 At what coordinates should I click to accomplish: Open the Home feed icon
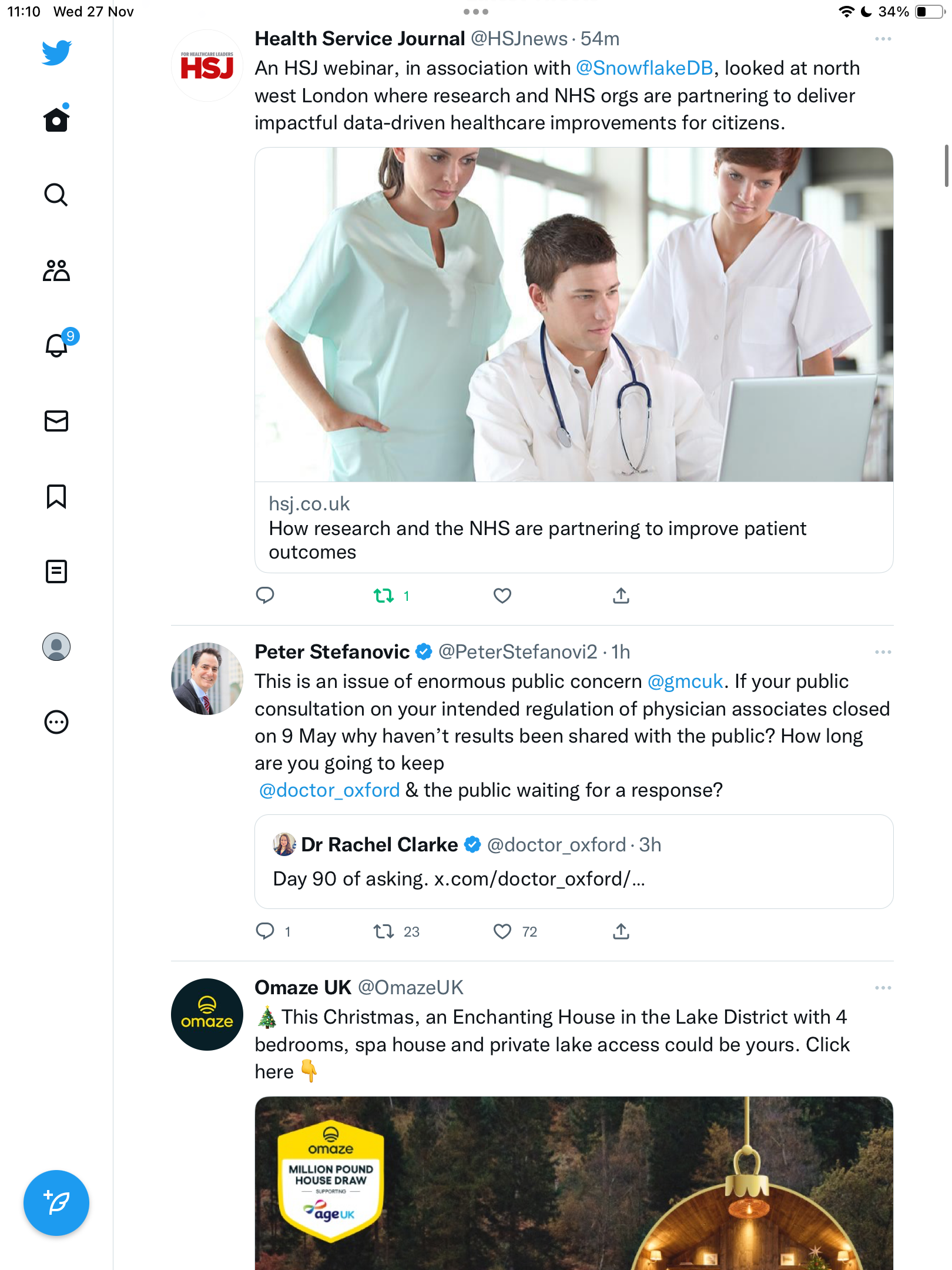click(x=56, y=119)
